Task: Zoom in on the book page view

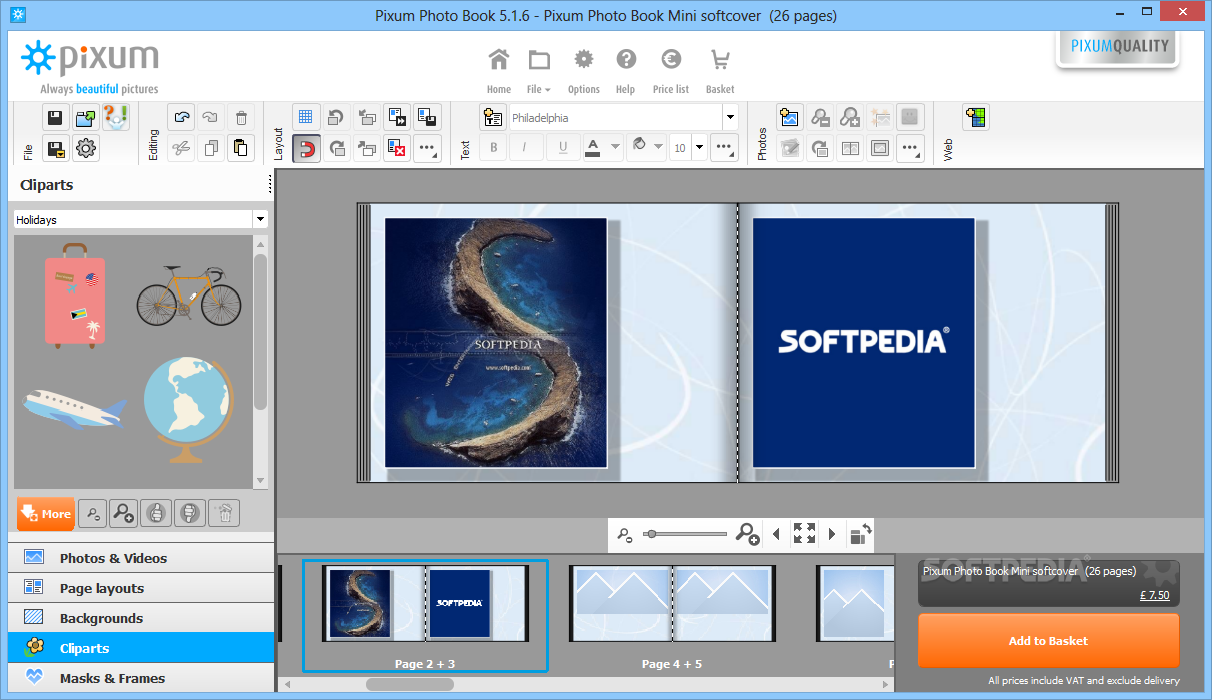Action: [747, 534]
